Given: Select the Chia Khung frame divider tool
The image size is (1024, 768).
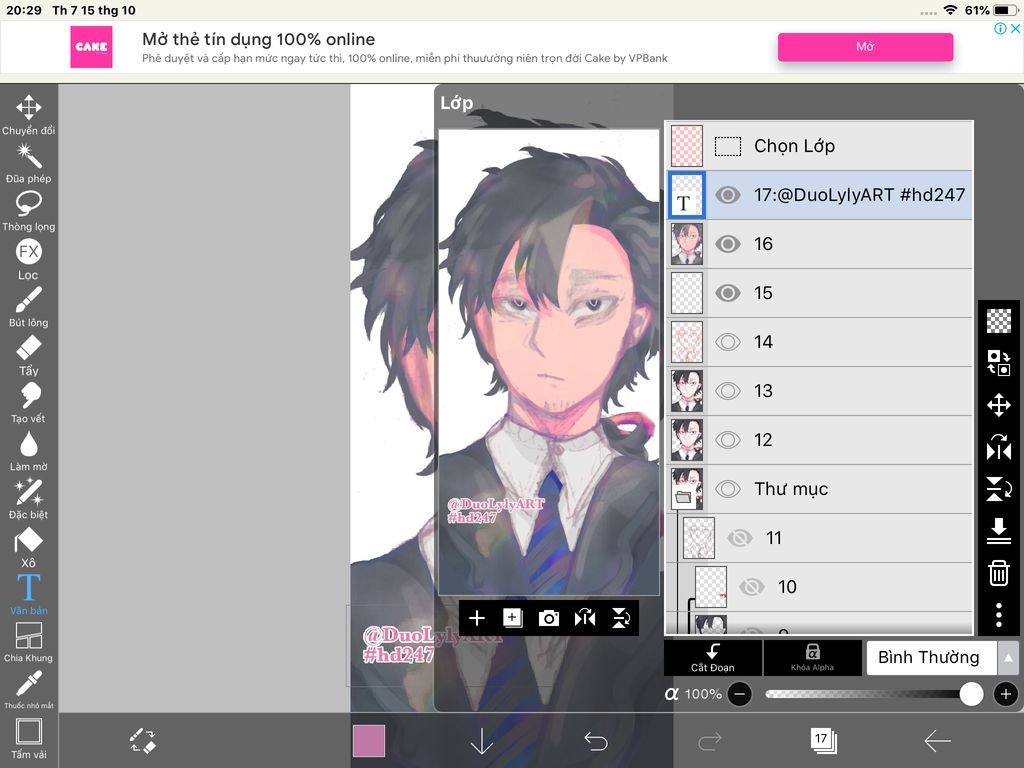Looking at the screenshot, I should click(x=29, y=642).
